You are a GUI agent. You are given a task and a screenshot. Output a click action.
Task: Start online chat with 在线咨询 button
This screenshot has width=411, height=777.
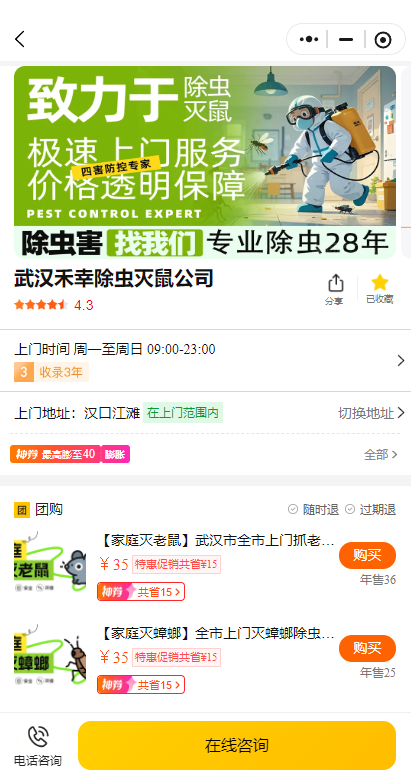[x=237, y=745]
